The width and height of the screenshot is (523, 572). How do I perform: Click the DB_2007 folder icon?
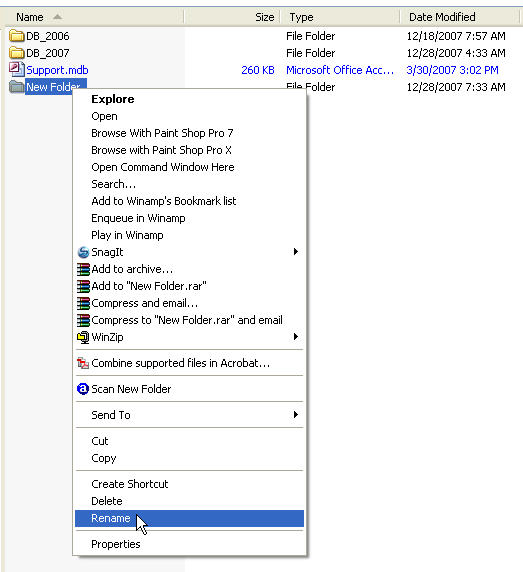click(x=16, y=53)
